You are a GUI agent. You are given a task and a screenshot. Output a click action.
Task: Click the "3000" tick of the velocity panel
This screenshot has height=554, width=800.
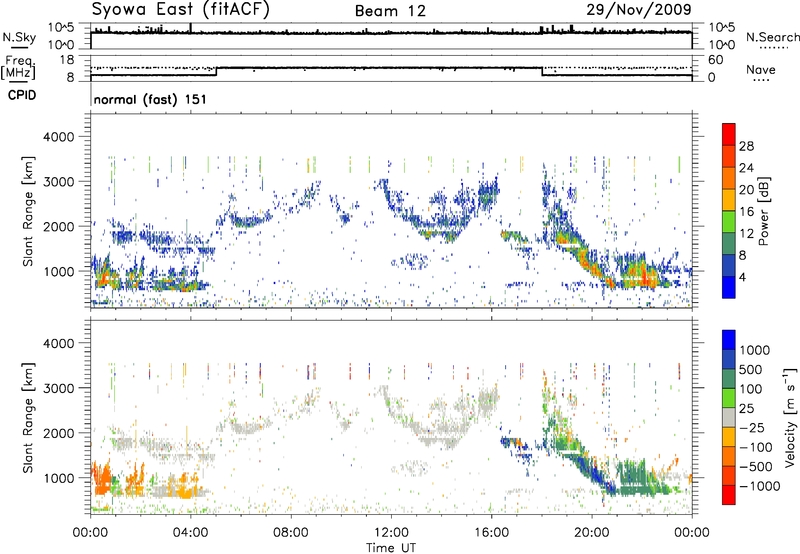pyautogui.click(x=58, y=388)
